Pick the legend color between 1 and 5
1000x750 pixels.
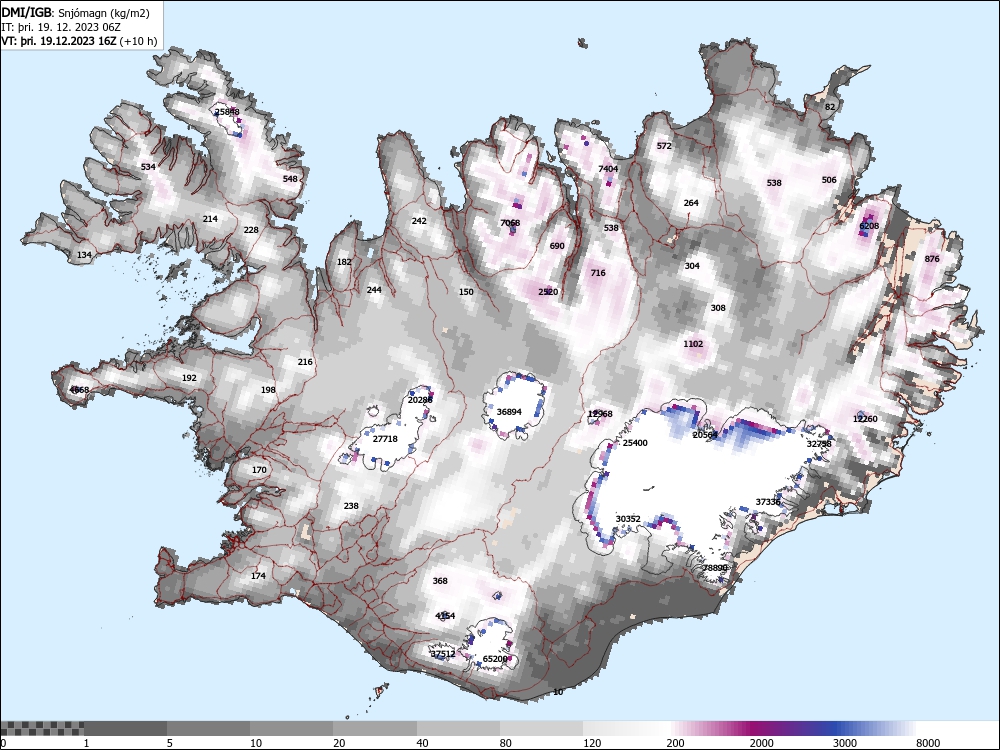[126, 728]
